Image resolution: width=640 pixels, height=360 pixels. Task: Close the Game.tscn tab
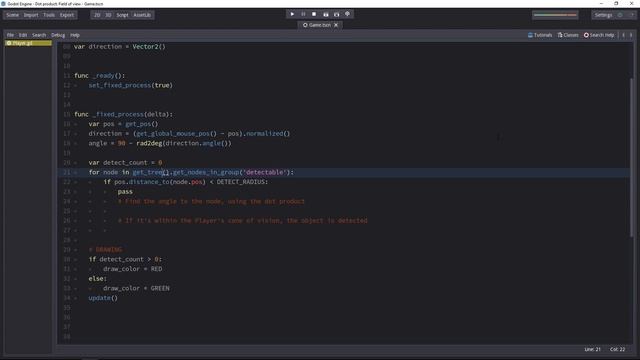coord(336,25)
